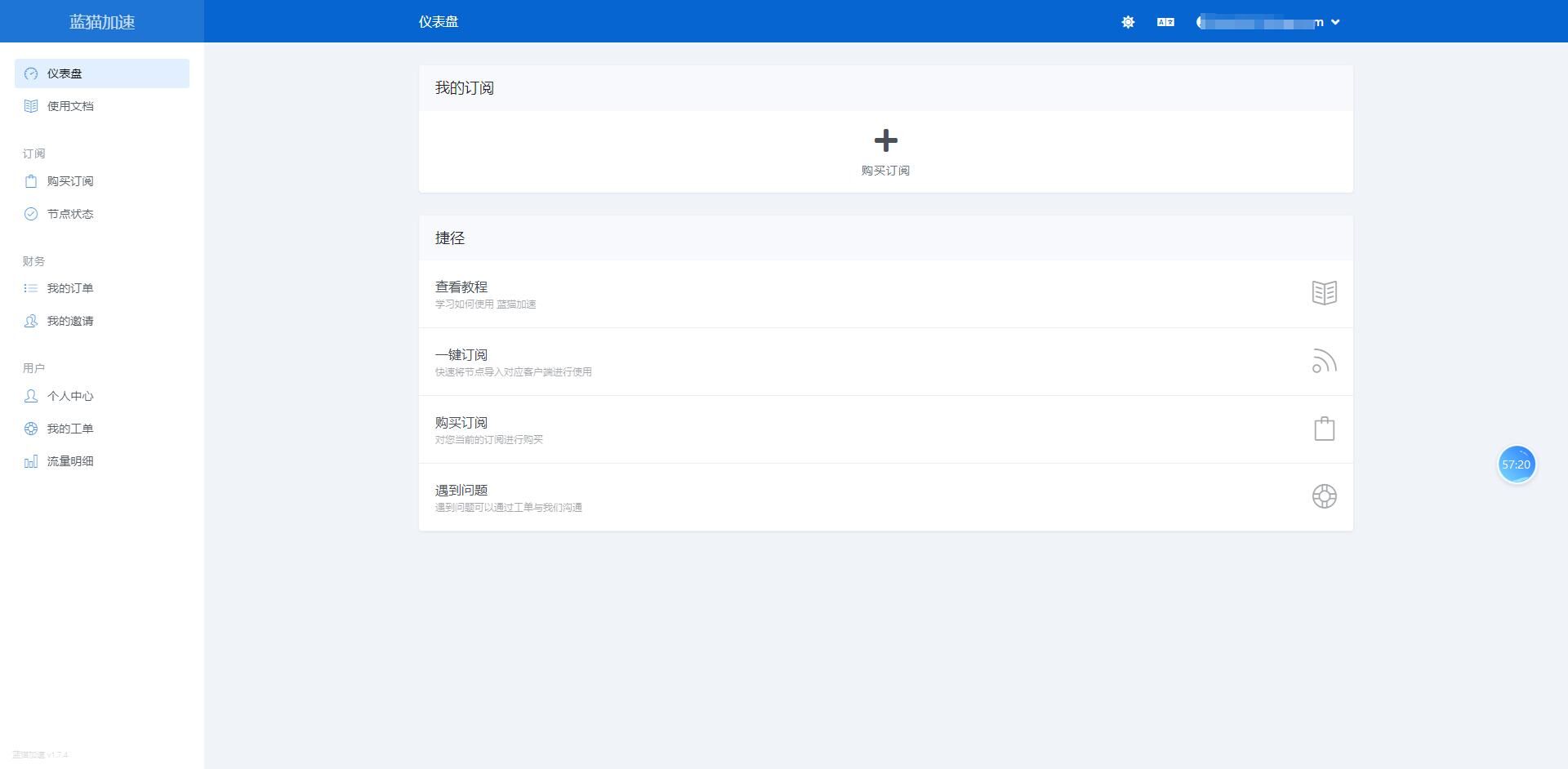Click the plus icon under 我的订阅

pyautogui.click(x=885, y=140)
